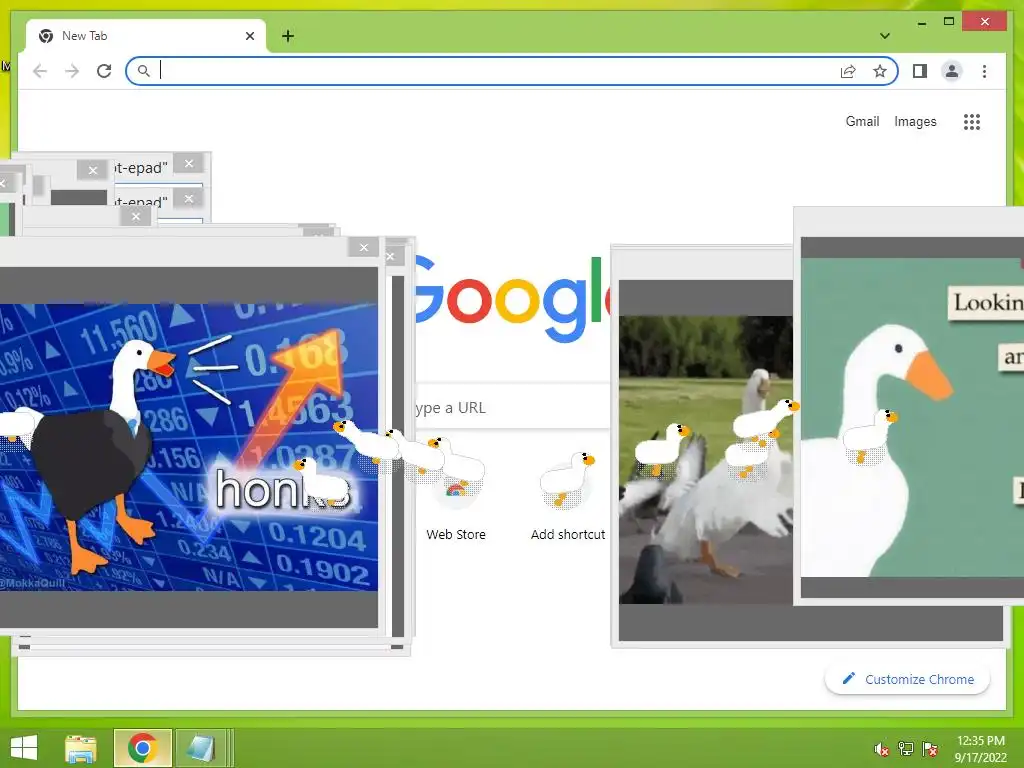Click the muted volume tray icon

coord(882,749)
